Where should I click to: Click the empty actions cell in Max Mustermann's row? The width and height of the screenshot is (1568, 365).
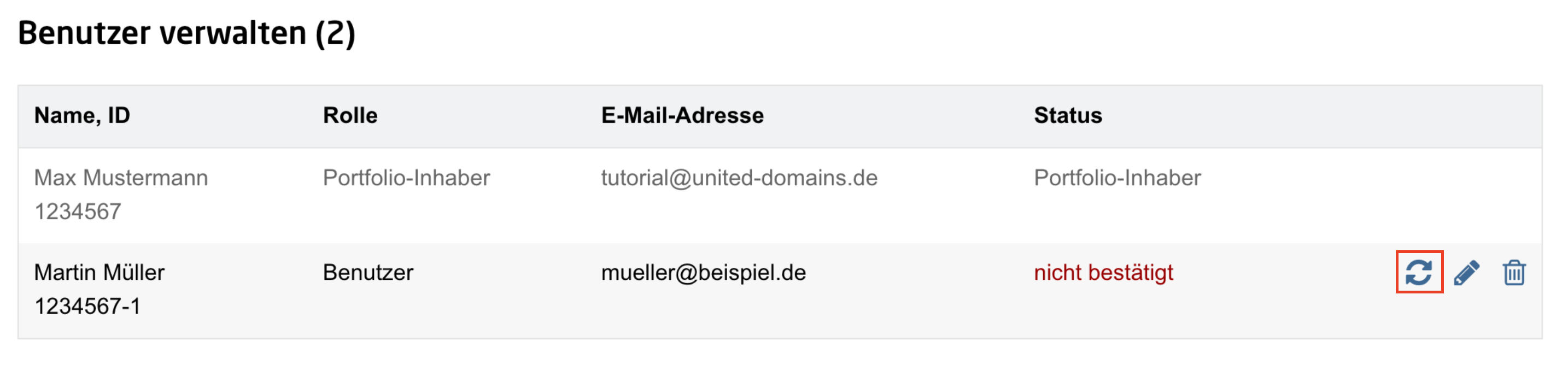[1461, 195]
